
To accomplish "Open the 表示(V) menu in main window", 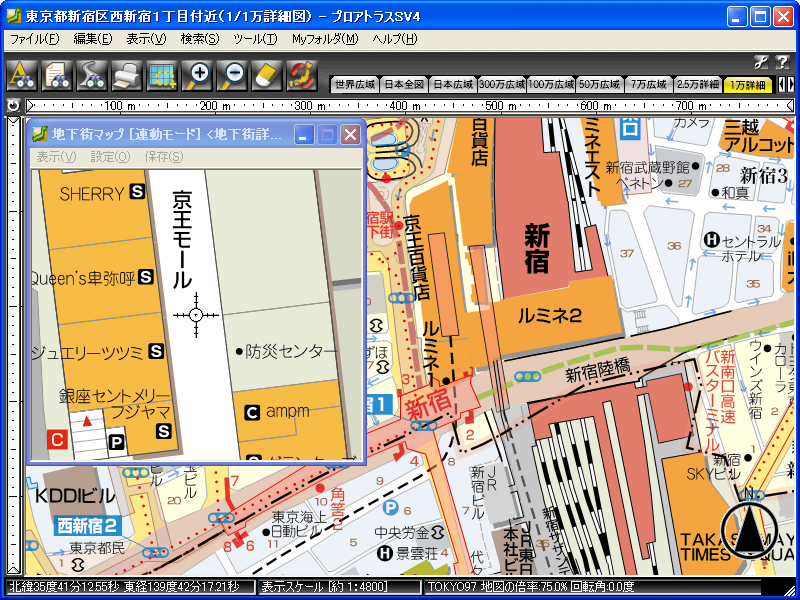I will [146, 39].
